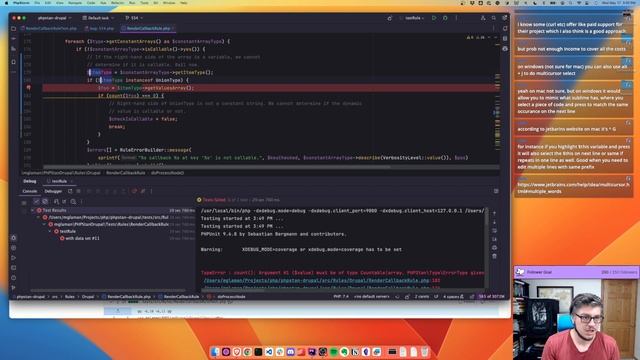Viewport: 640px width, 360px height.
Task: Open the Project tool window folder icon
Action: [x=13, y=29]
